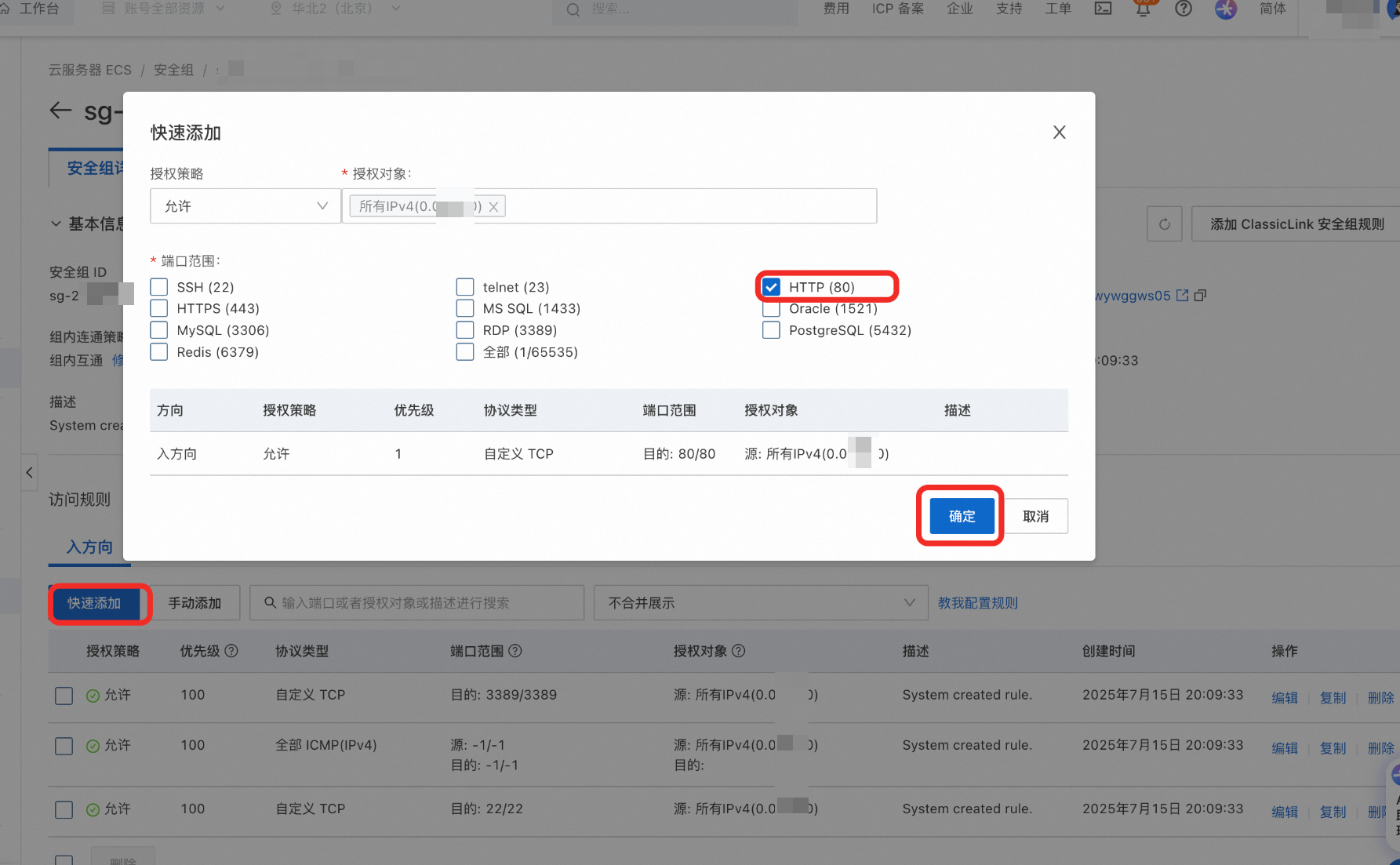Screen dimensions: 1400x865
Task: Collapse the left sidebar arrow
Action: [x=29, y=472]
